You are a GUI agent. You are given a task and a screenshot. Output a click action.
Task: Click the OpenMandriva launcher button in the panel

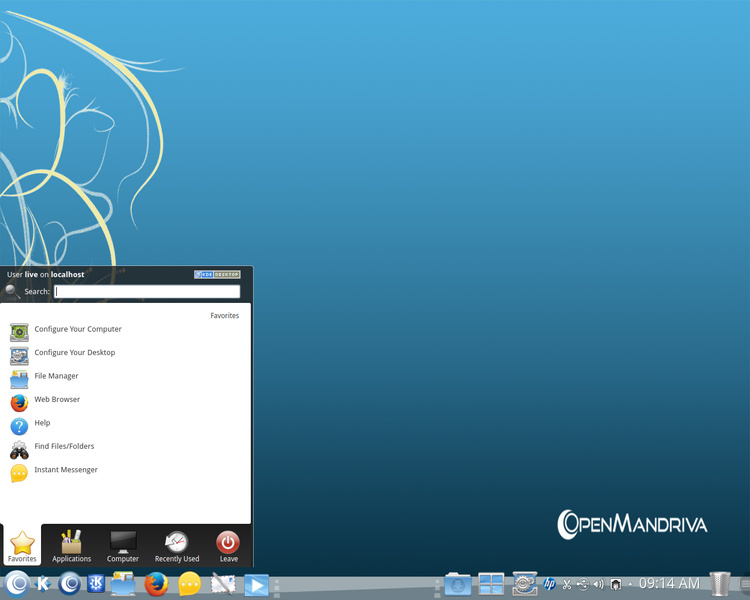(17, 584)
